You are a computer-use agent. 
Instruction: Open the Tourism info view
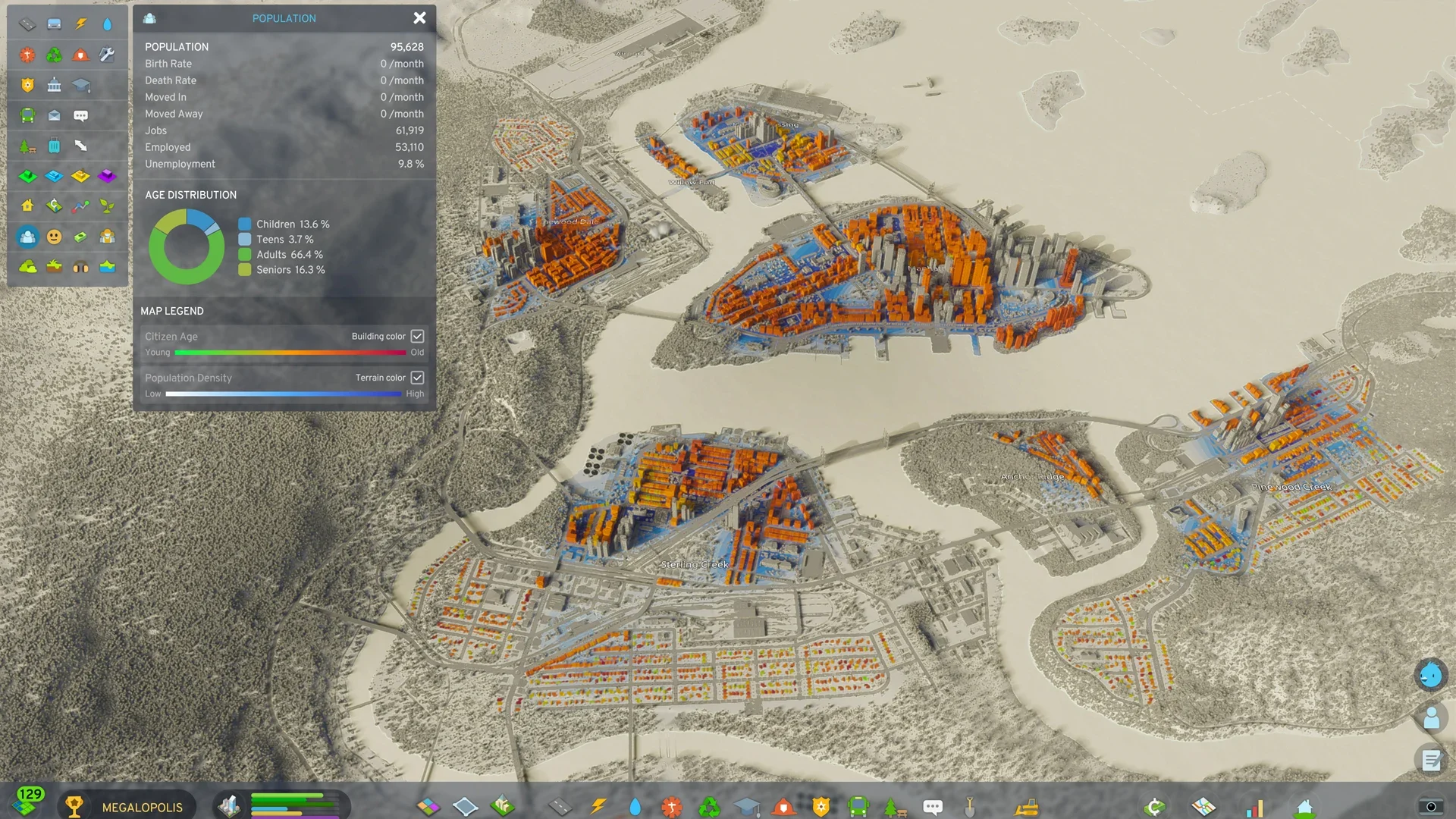pos(54,146)
